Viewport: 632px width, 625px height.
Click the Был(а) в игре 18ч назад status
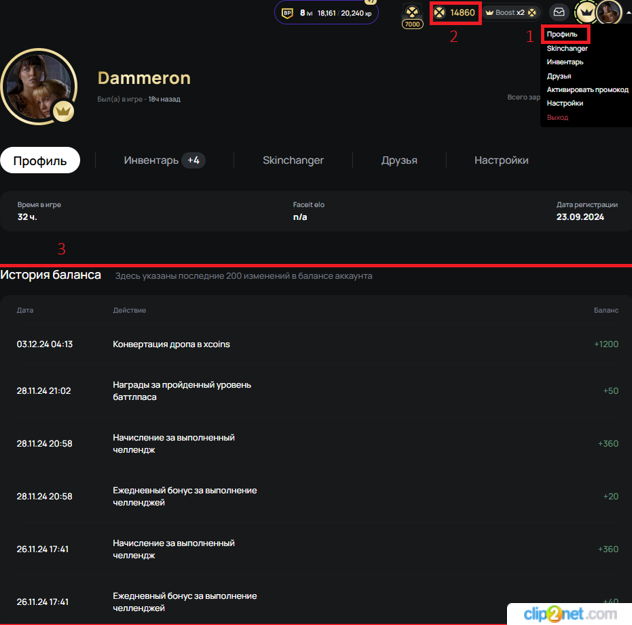[139, 99]
